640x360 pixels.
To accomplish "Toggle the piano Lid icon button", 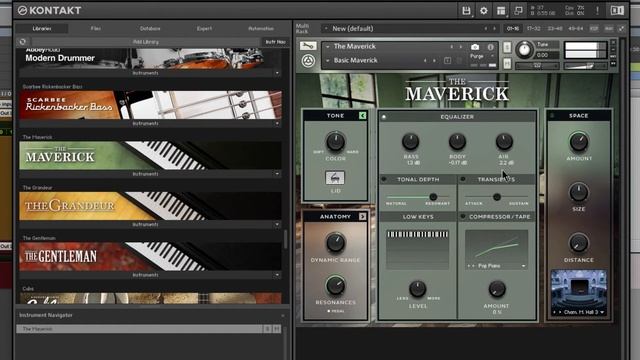I will point(335,178).
